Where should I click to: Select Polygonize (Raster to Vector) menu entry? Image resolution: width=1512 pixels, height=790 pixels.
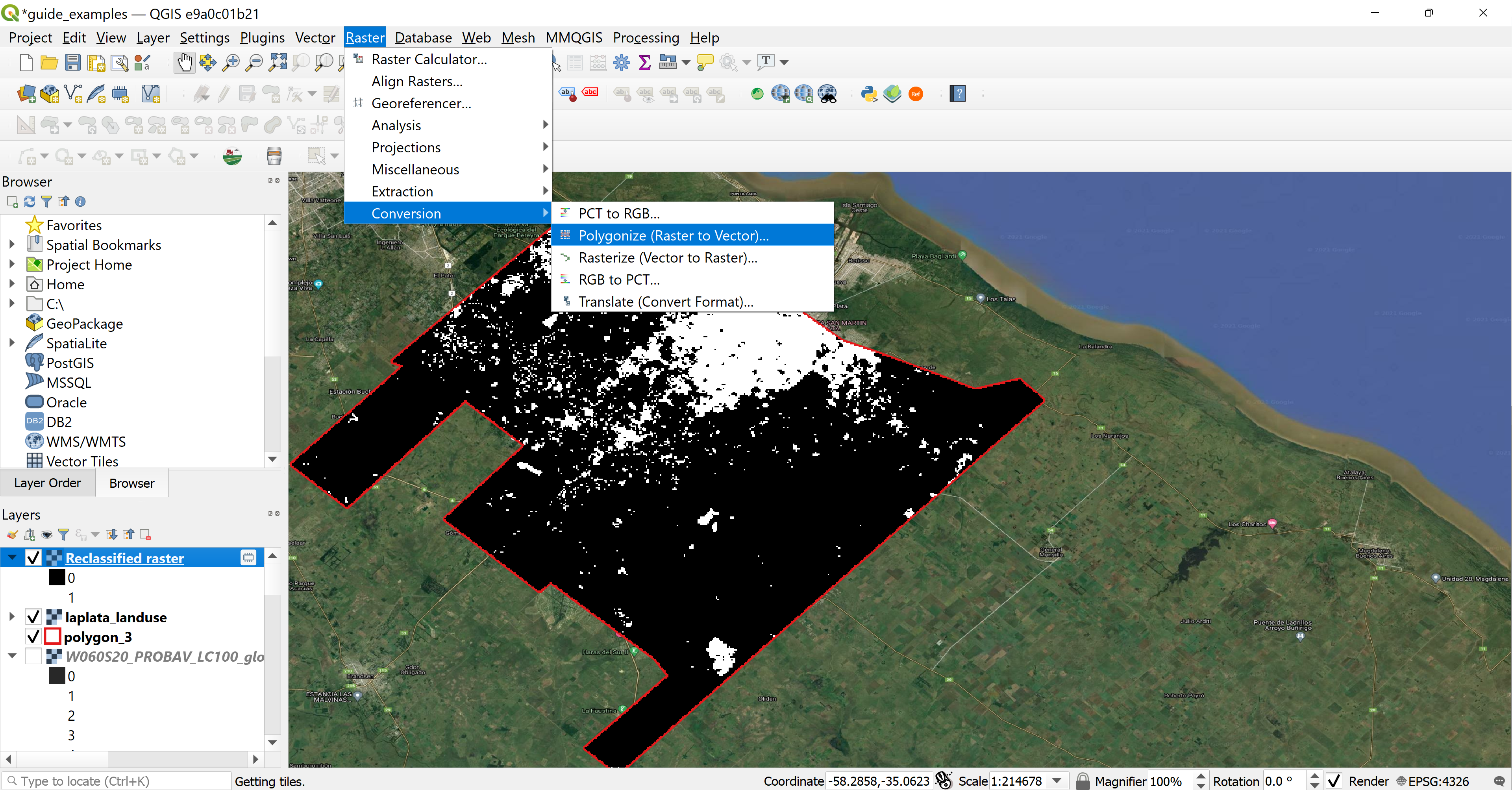coord(673,235)
